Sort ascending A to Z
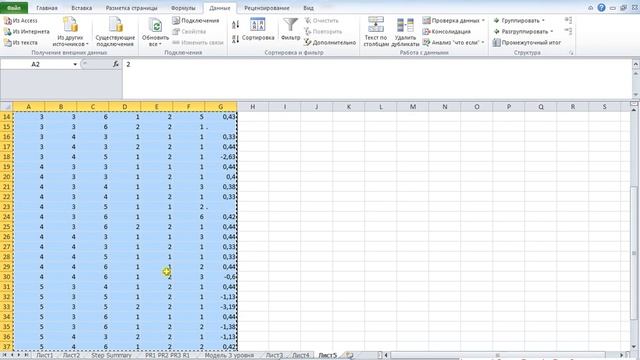The image size is (640, 360). click(x=236, y=24)
